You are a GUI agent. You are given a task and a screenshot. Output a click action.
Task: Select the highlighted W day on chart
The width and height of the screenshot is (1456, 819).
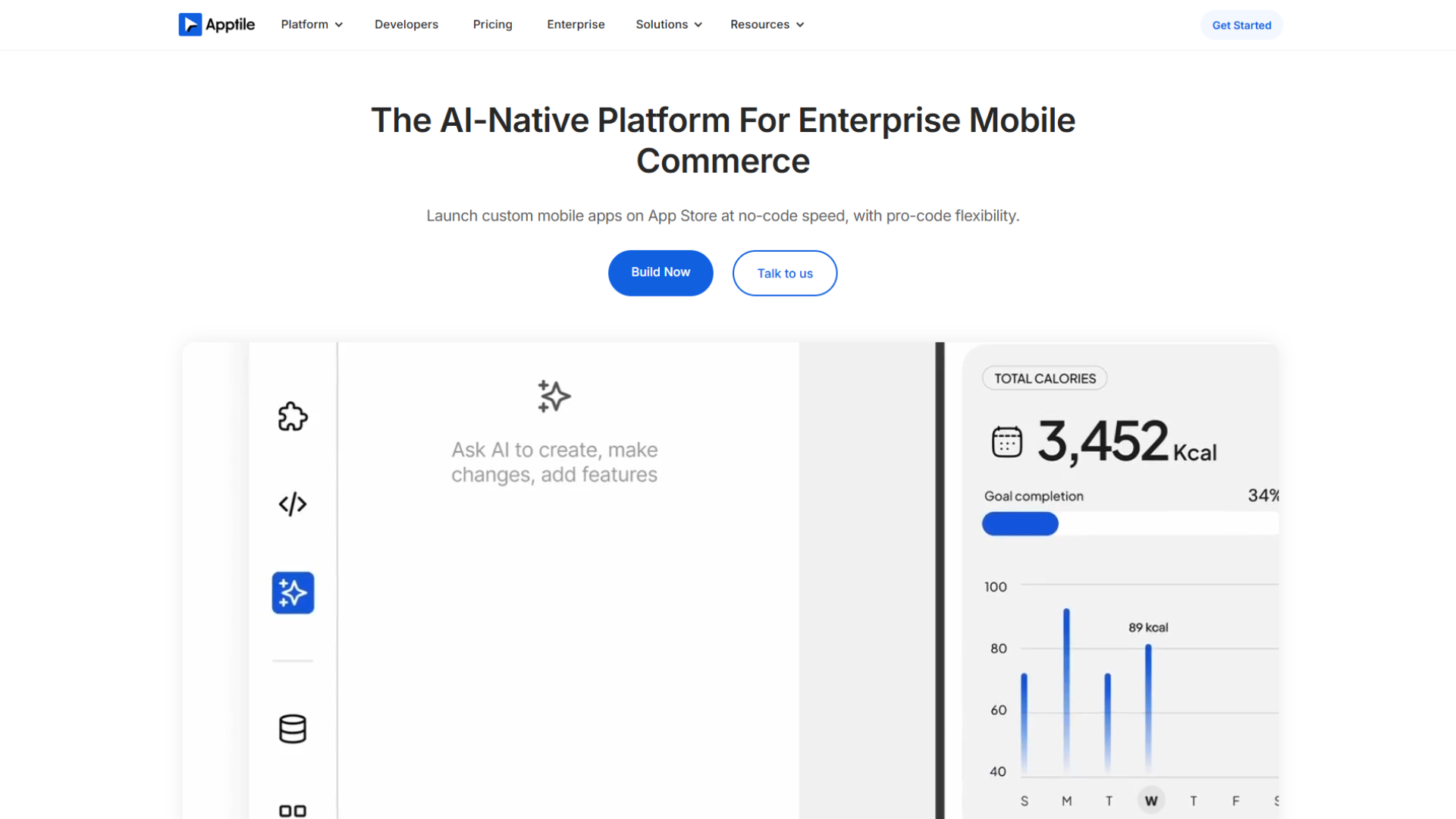pos(1151,801)
